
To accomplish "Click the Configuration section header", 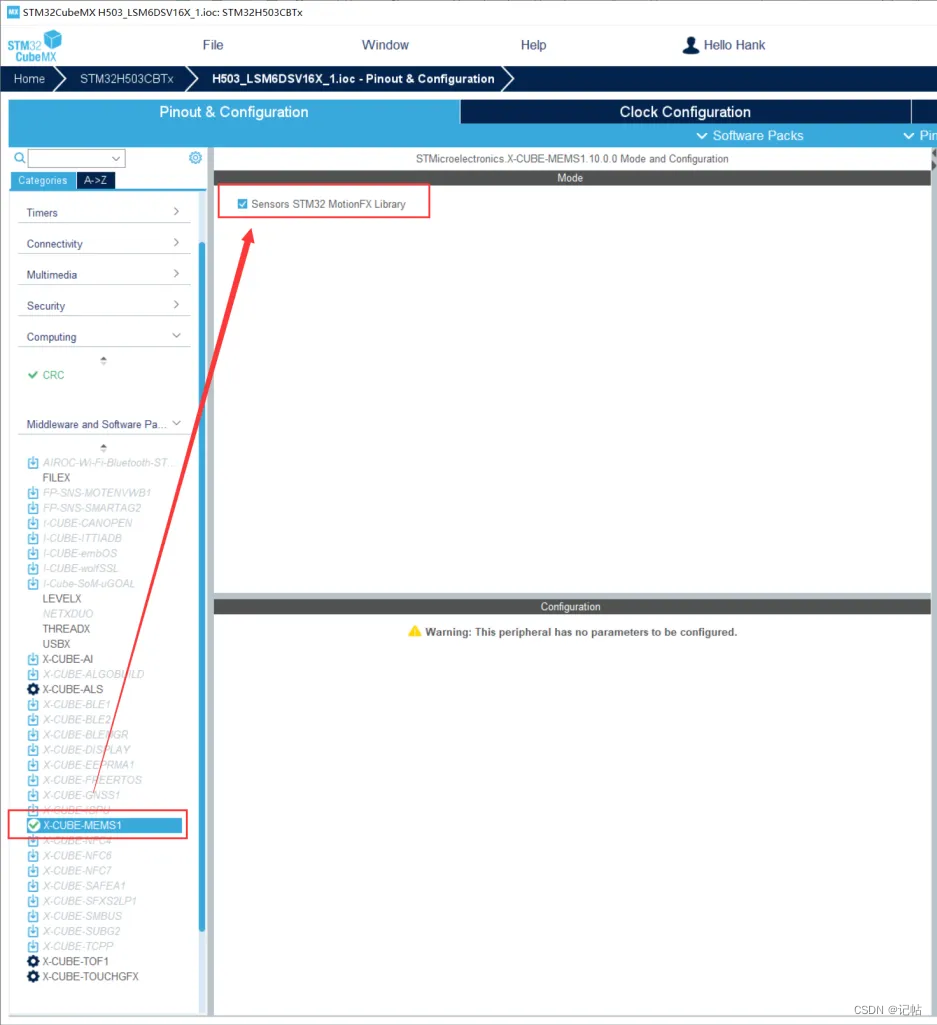I will [571, 607].
